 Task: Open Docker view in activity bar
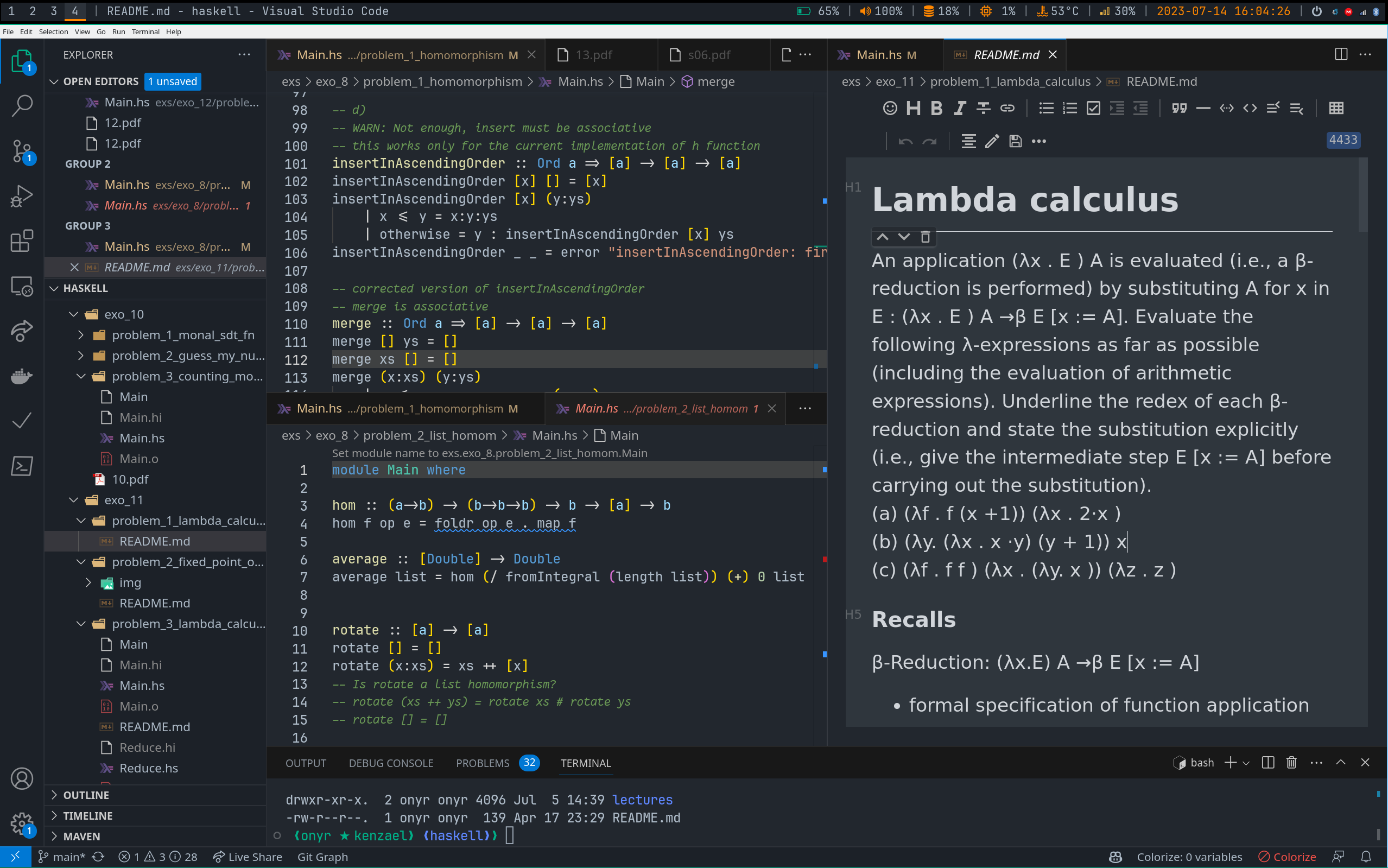(22, 376)
